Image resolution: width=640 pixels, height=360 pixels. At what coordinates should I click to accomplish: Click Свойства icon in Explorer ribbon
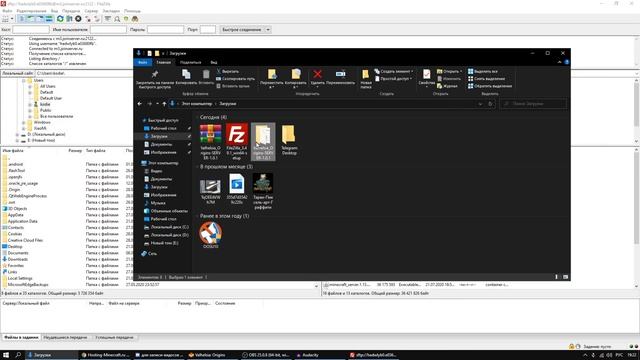(427, 74)
